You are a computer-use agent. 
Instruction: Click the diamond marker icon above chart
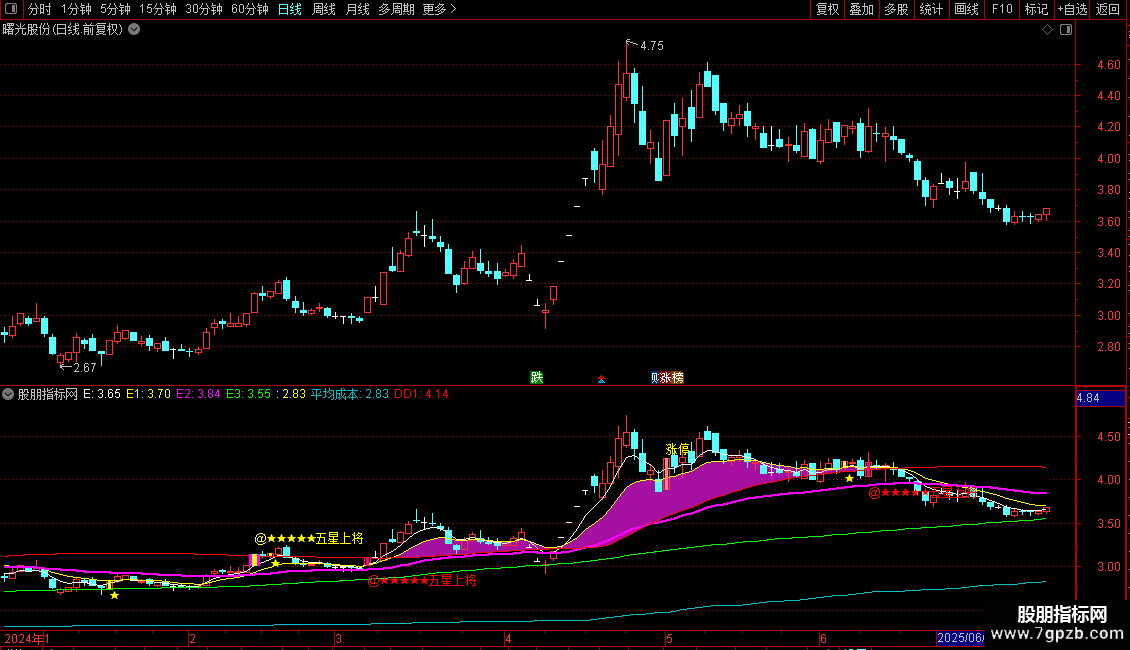1047,30
